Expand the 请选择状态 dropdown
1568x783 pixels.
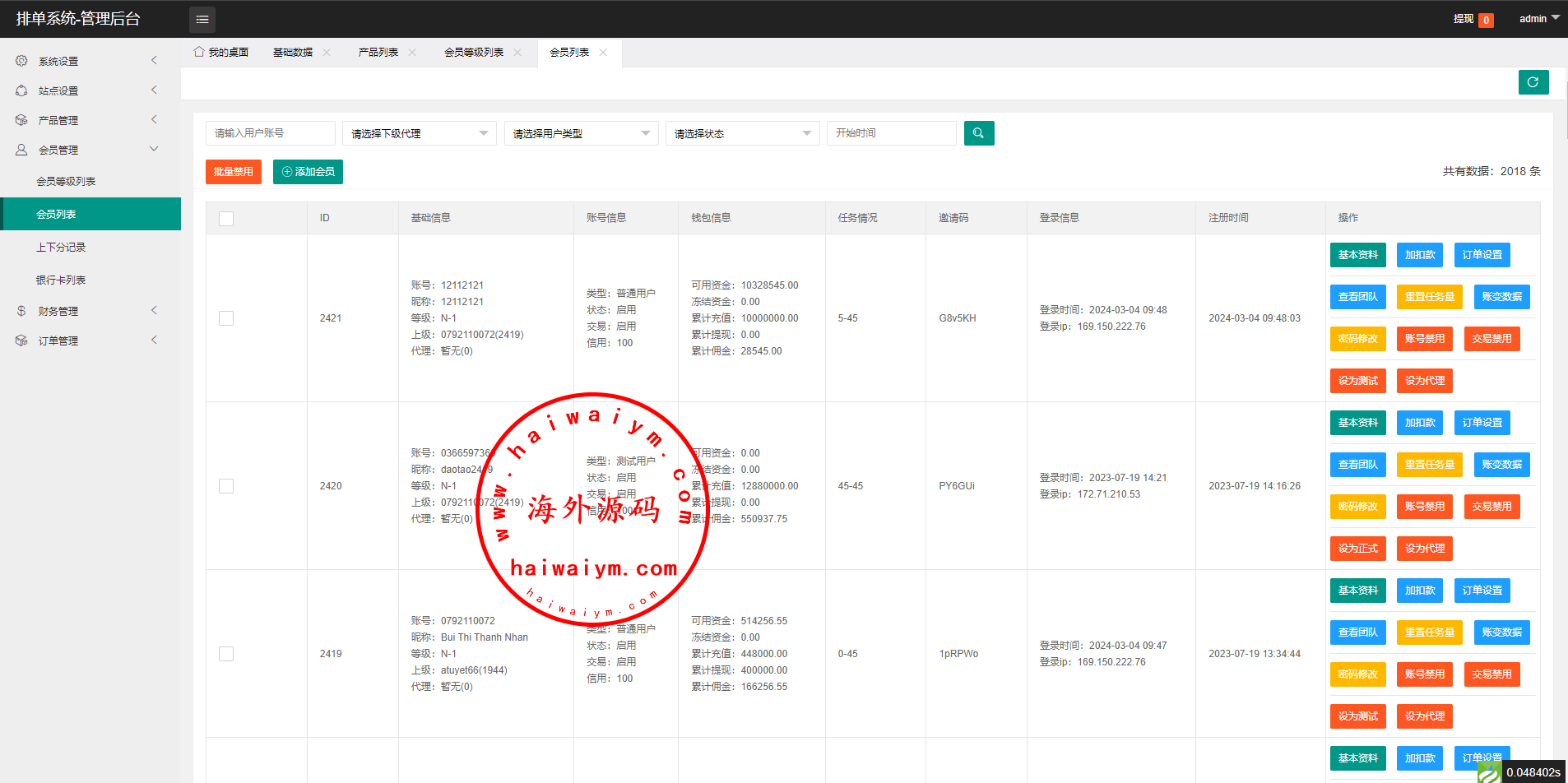pyautogui.click(x=742, y=133)
